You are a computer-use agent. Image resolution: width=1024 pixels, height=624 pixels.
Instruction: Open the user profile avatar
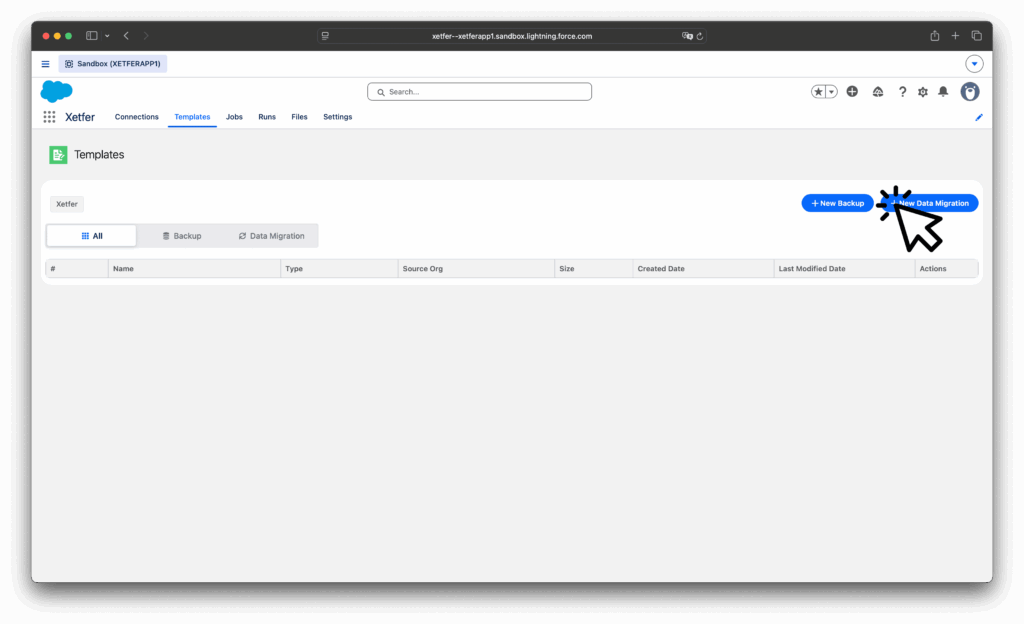point(970,91)
